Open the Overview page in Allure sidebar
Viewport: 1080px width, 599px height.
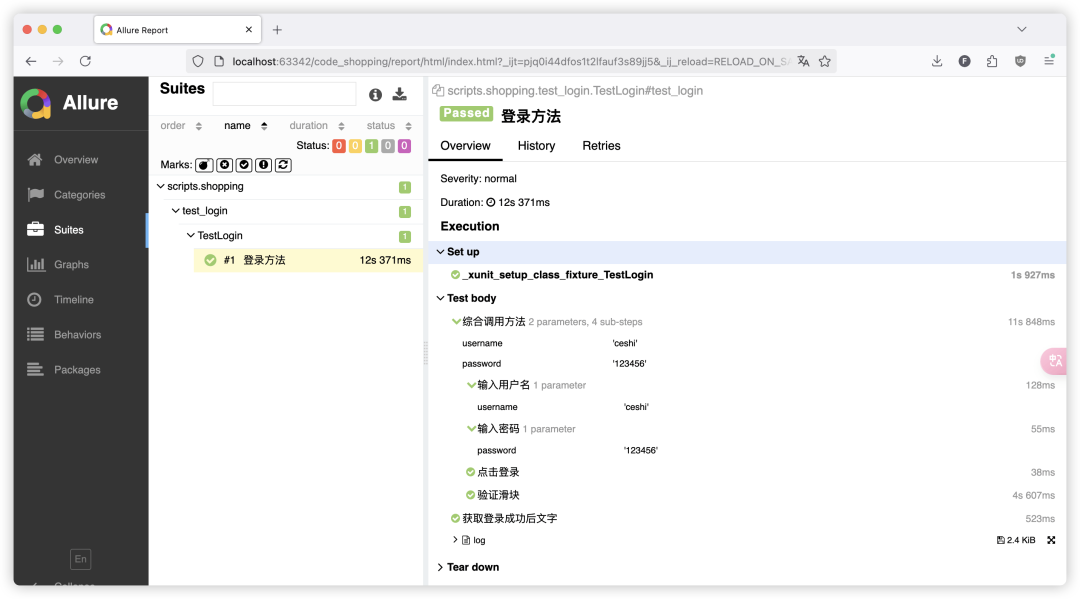76,160
